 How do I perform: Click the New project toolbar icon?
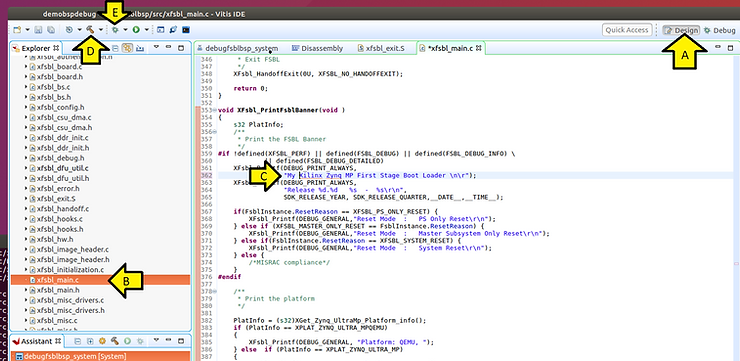(x=17, y=30)
